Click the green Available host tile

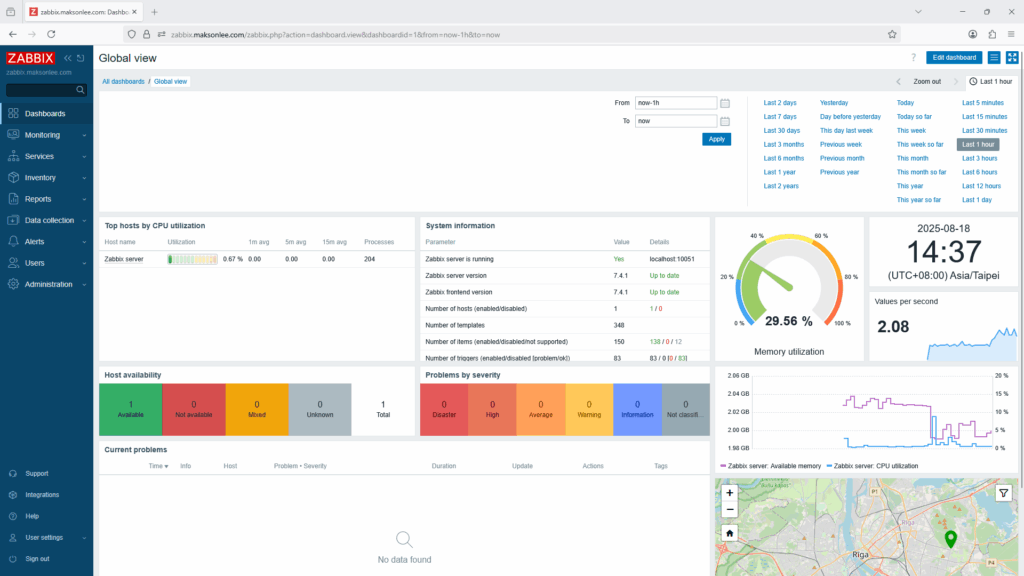click(x=131, y=409)
